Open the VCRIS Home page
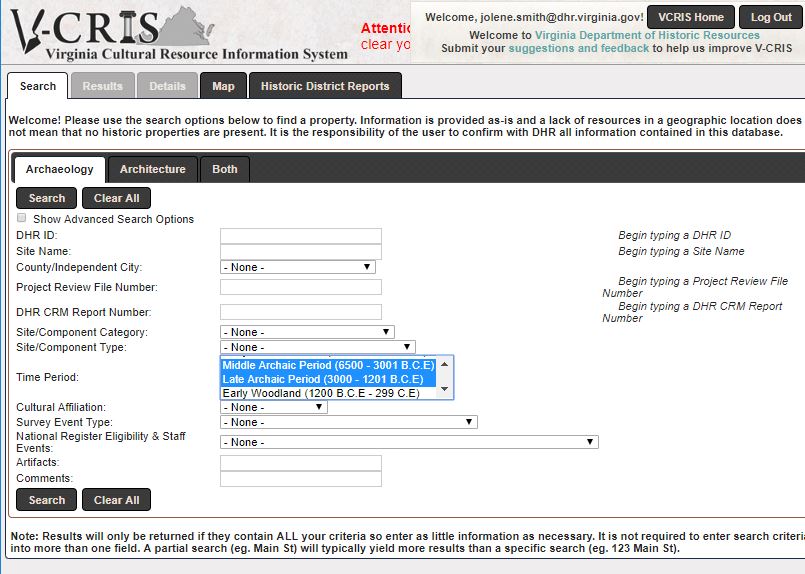This screenshot has height=574, width=805. tap(691, 17)
